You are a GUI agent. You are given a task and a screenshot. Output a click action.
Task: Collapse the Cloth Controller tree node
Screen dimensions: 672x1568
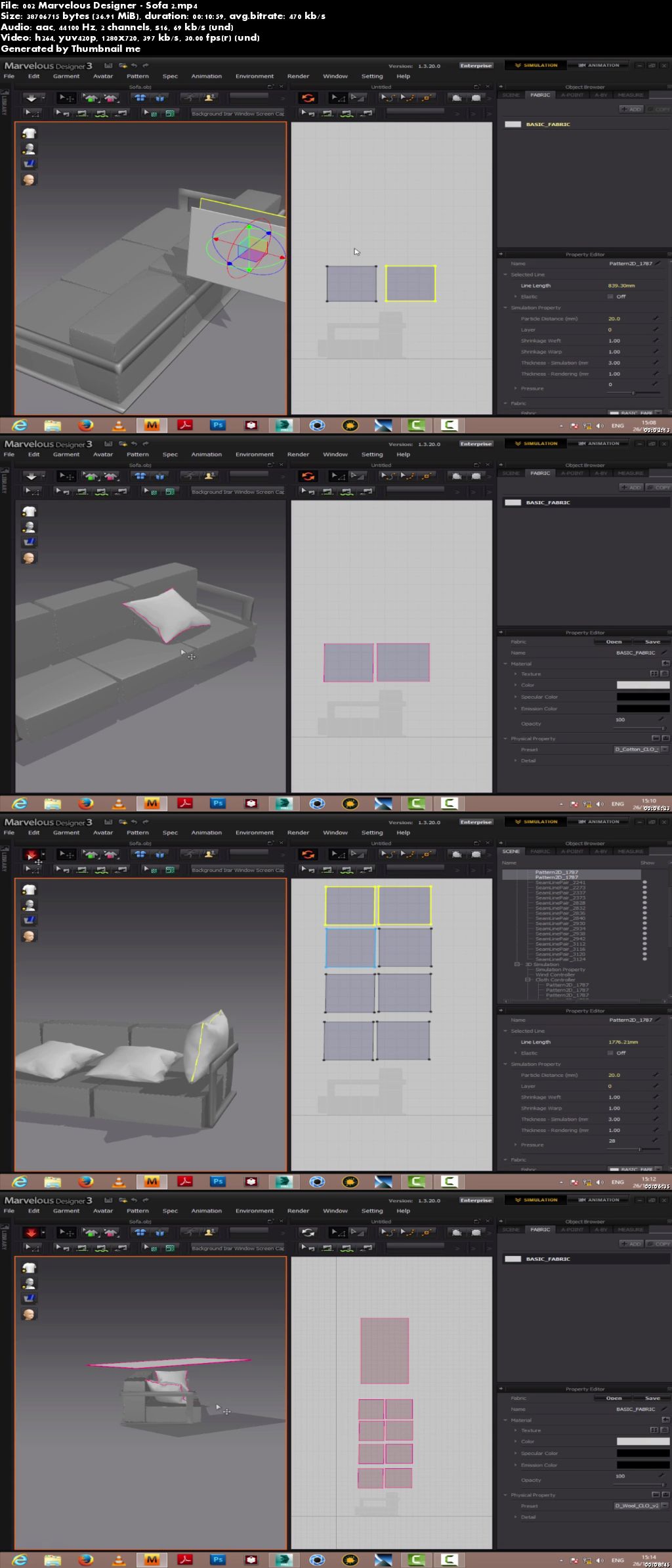click(528, 980)
